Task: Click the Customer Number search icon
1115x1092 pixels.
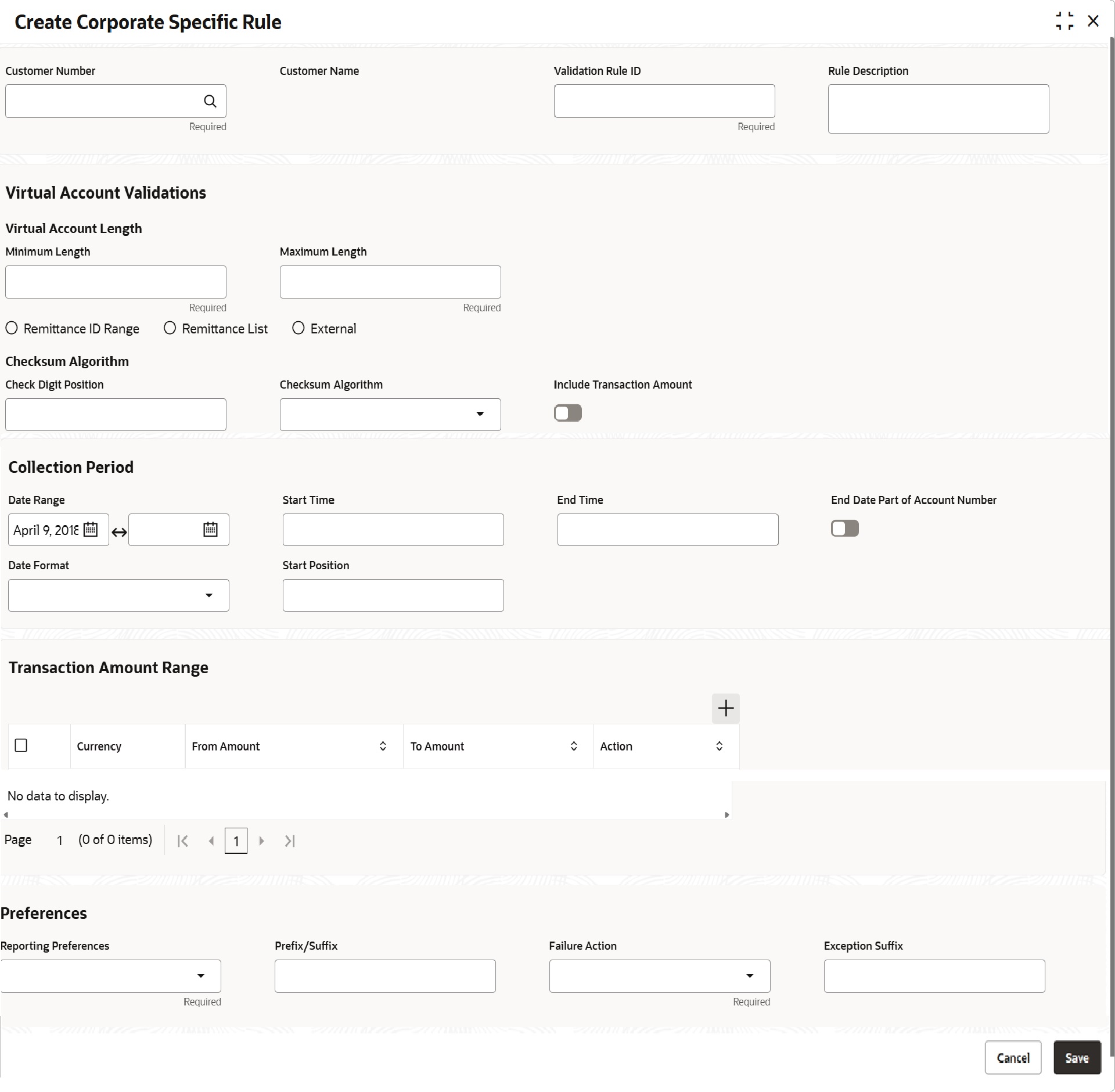Action: point(210,102)
